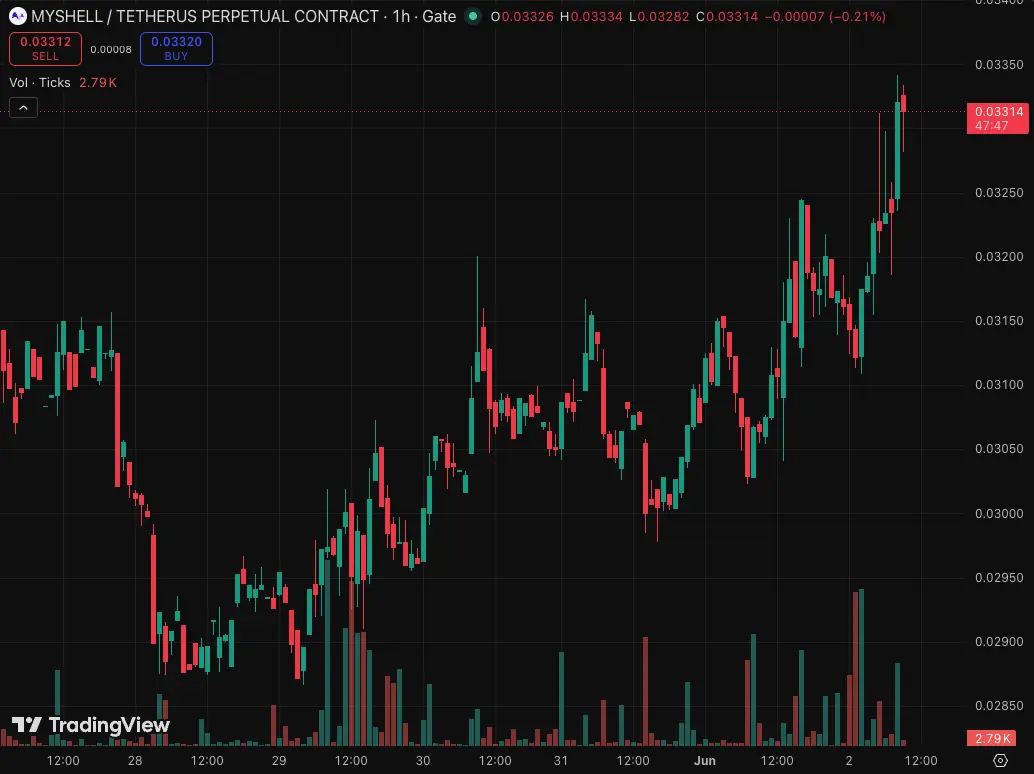Click the 0.03350 price axis label
The height and width of the screenshot is (774, 1034).
click(999, 65)
